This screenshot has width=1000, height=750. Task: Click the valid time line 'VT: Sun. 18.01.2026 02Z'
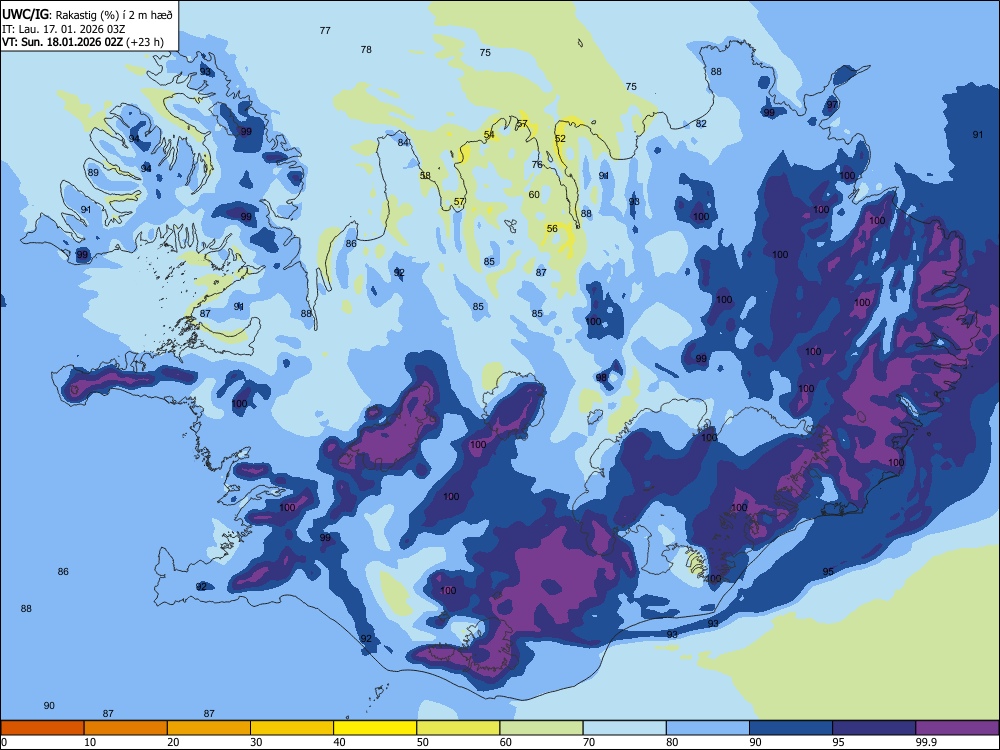pos(62,42)
